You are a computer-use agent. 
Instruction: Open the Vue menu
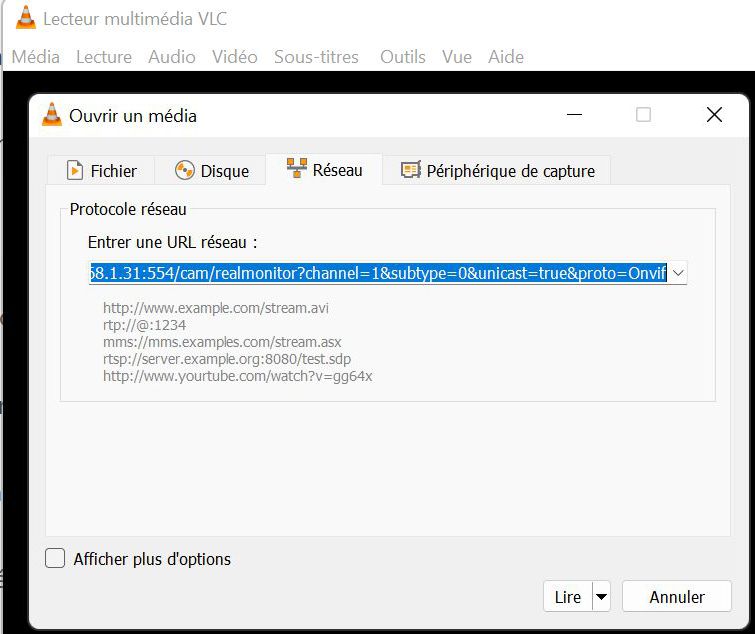click(456, 57)
